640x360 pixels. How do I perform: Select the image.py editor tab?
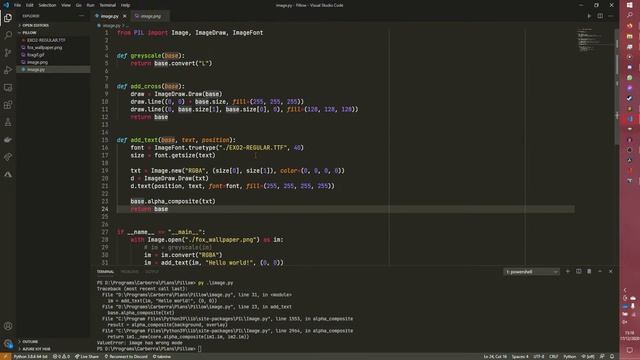109,16
